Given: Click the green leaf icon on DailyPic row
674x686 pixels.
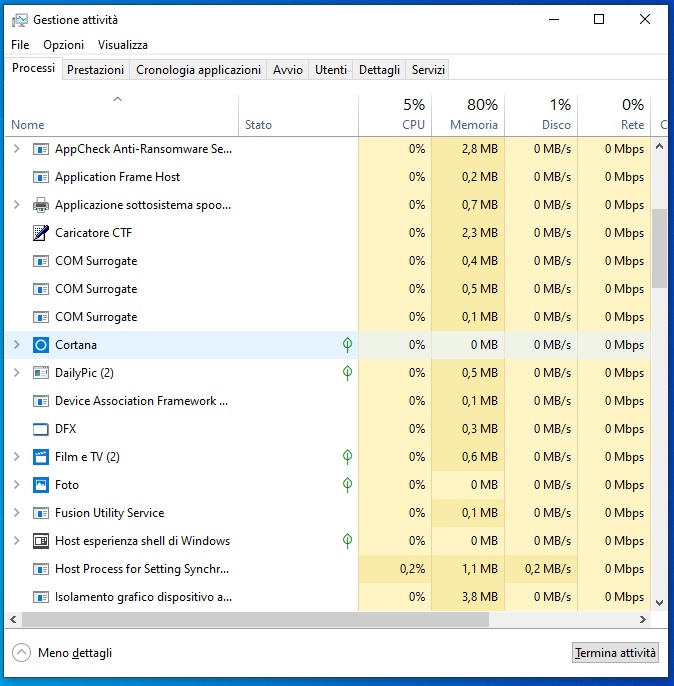Looking at the screenshot, I should coord(347,373).
